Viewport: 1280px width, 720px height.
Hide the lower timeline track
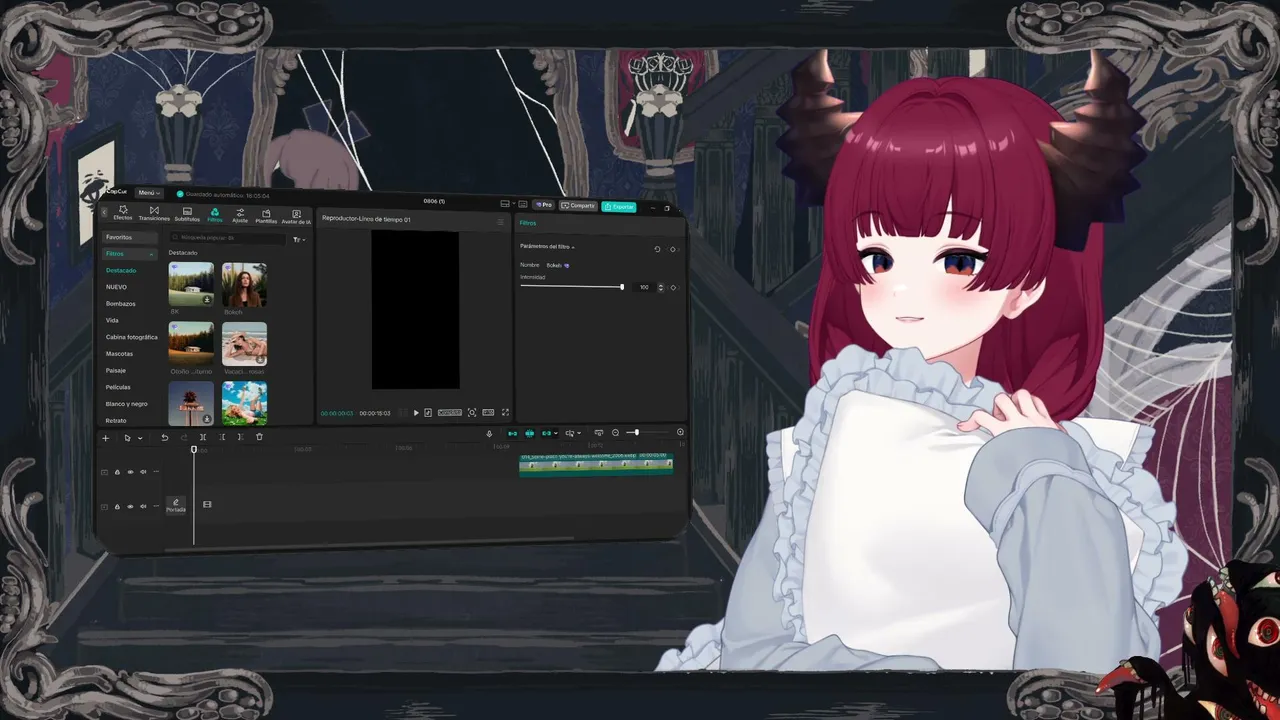130,506
